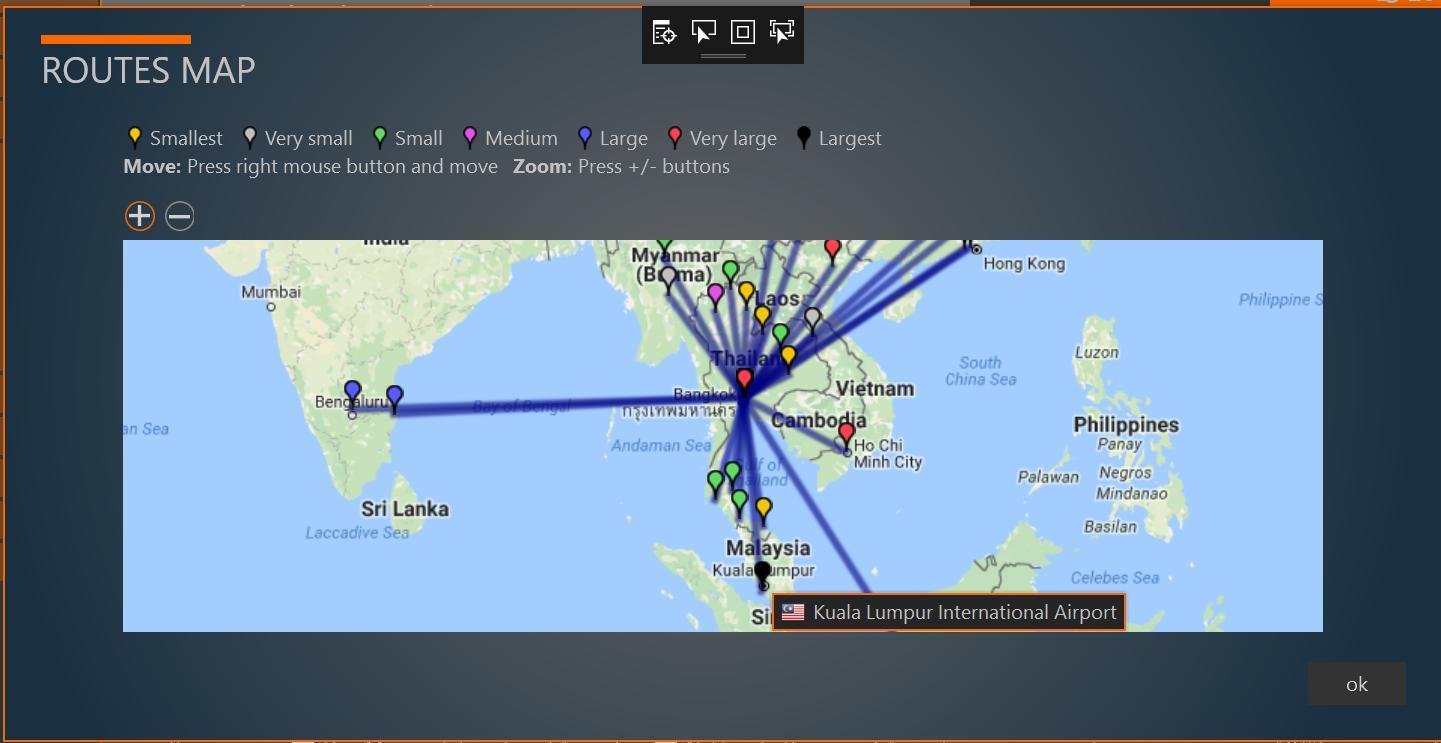
Task: Click the yellow Smallest legend marker
Action: 135,137
